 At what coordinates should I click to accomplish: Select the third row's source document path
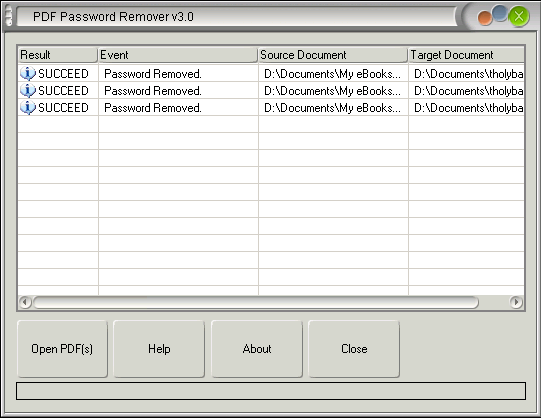(332, 108)
